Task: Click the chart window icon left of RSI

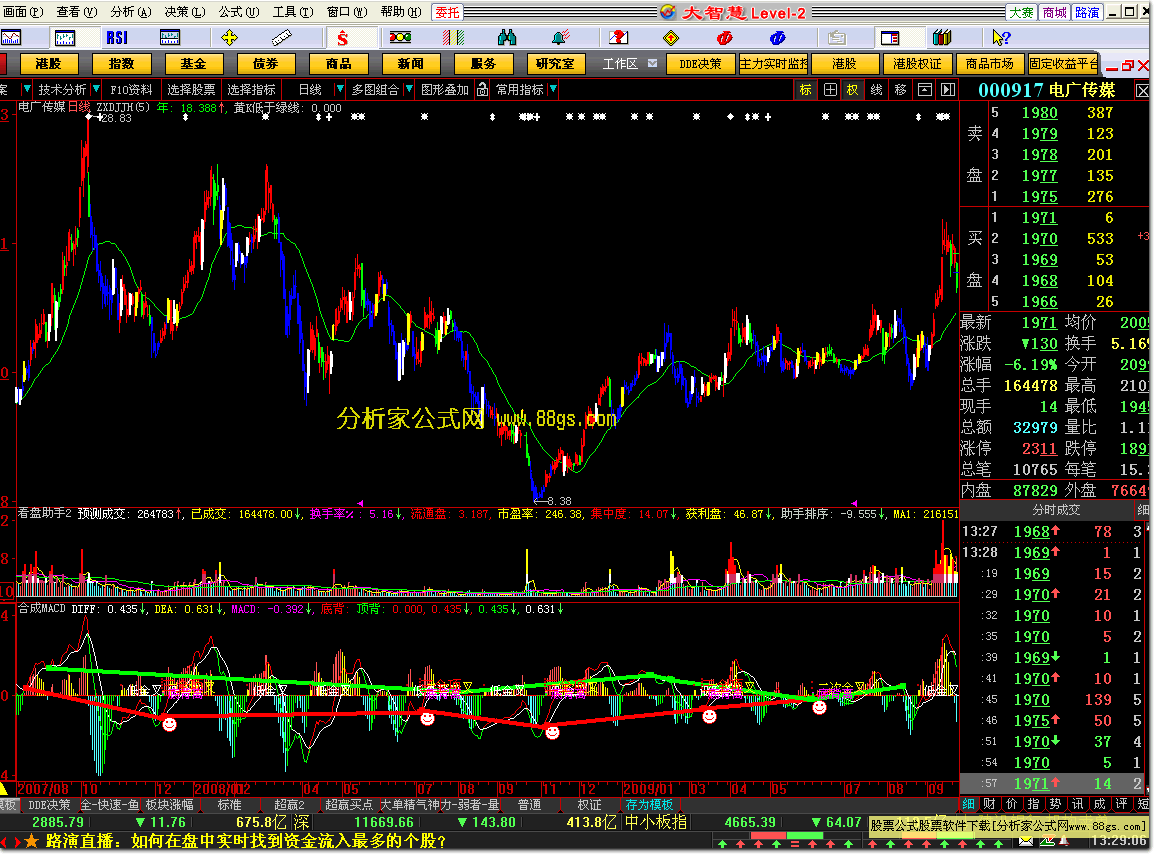Action: click(65, 38)
